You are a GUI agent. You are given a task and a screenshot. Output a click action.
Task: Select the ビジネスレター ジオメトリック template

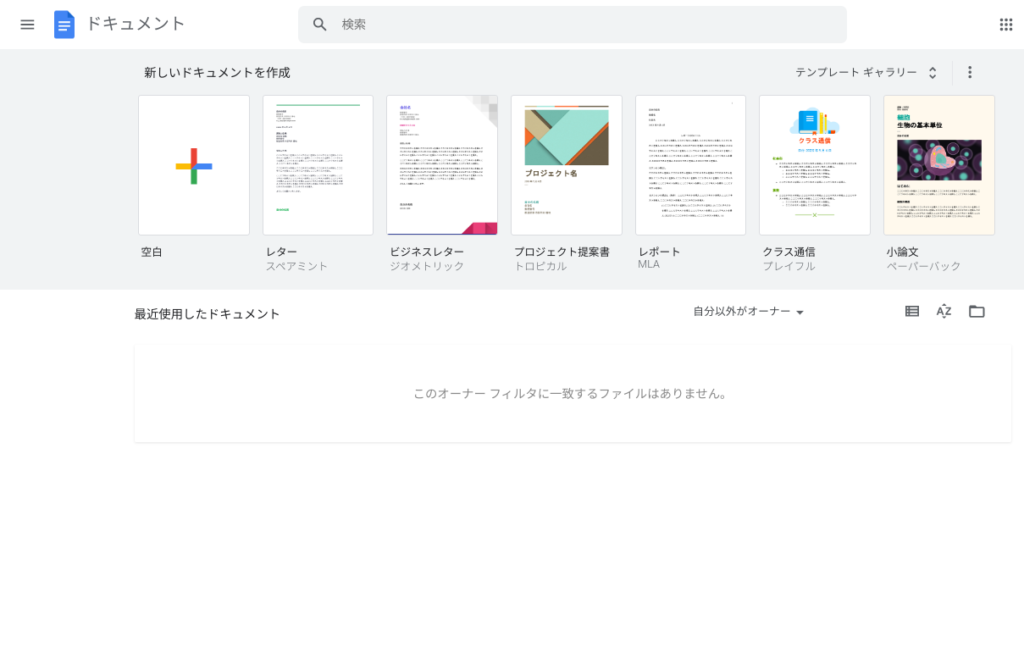[442, 165]
